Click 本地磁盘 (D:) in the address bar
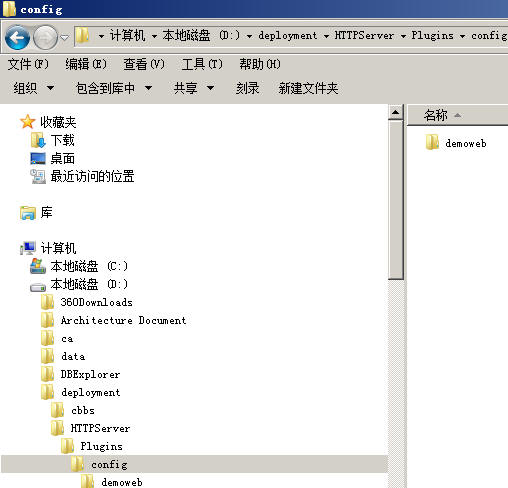508x488 pixels. pos(201,35)
